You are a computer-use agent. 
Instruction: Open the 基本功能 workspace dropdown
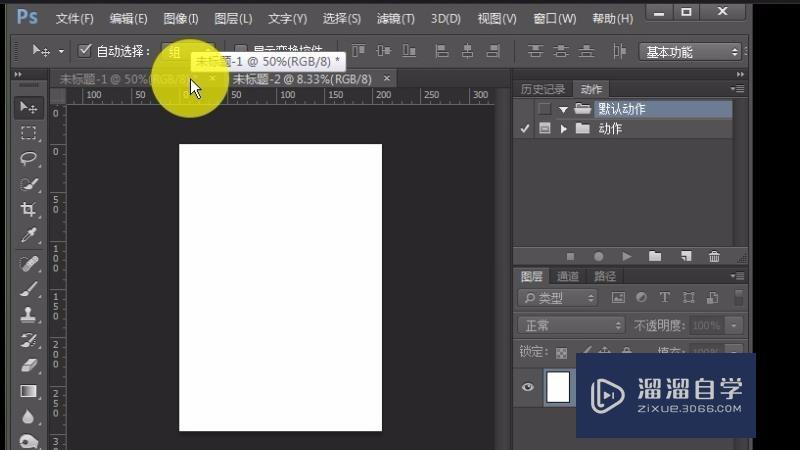click(x=692, y=52)
